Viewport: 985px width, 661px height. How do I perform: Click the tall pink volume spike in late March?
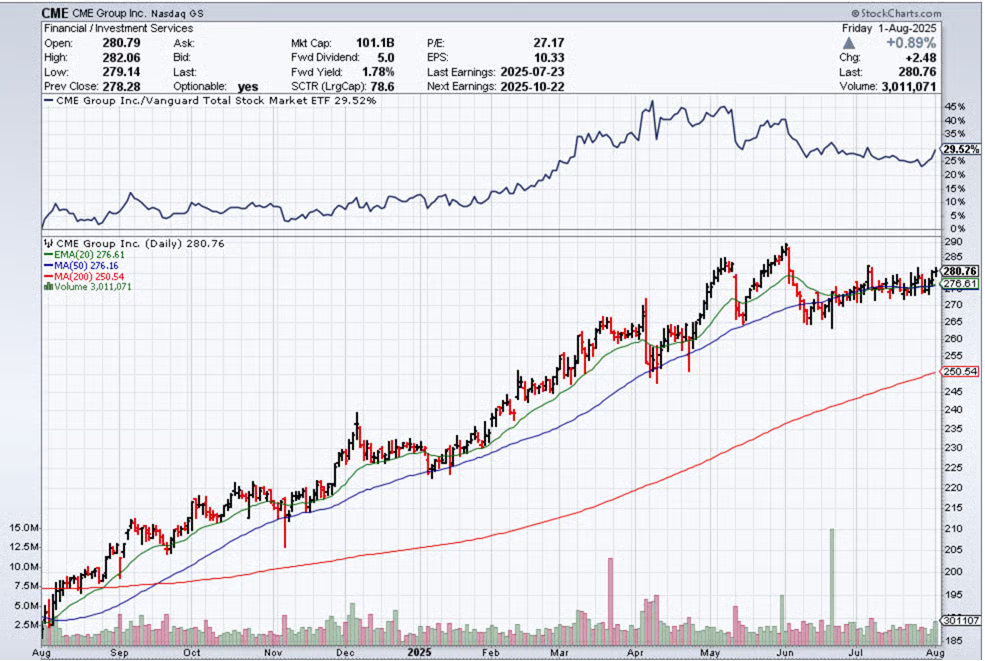coord(610,601)
